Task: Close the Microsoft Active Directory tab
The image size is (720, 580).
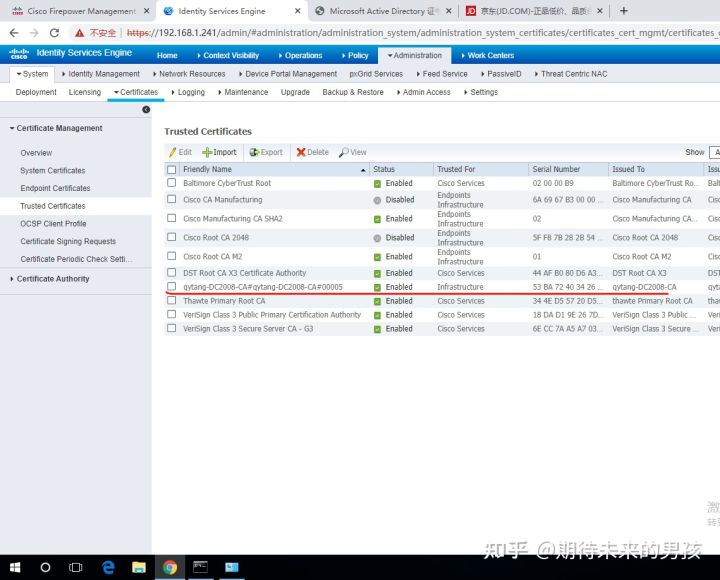Action: pos(449,11)
